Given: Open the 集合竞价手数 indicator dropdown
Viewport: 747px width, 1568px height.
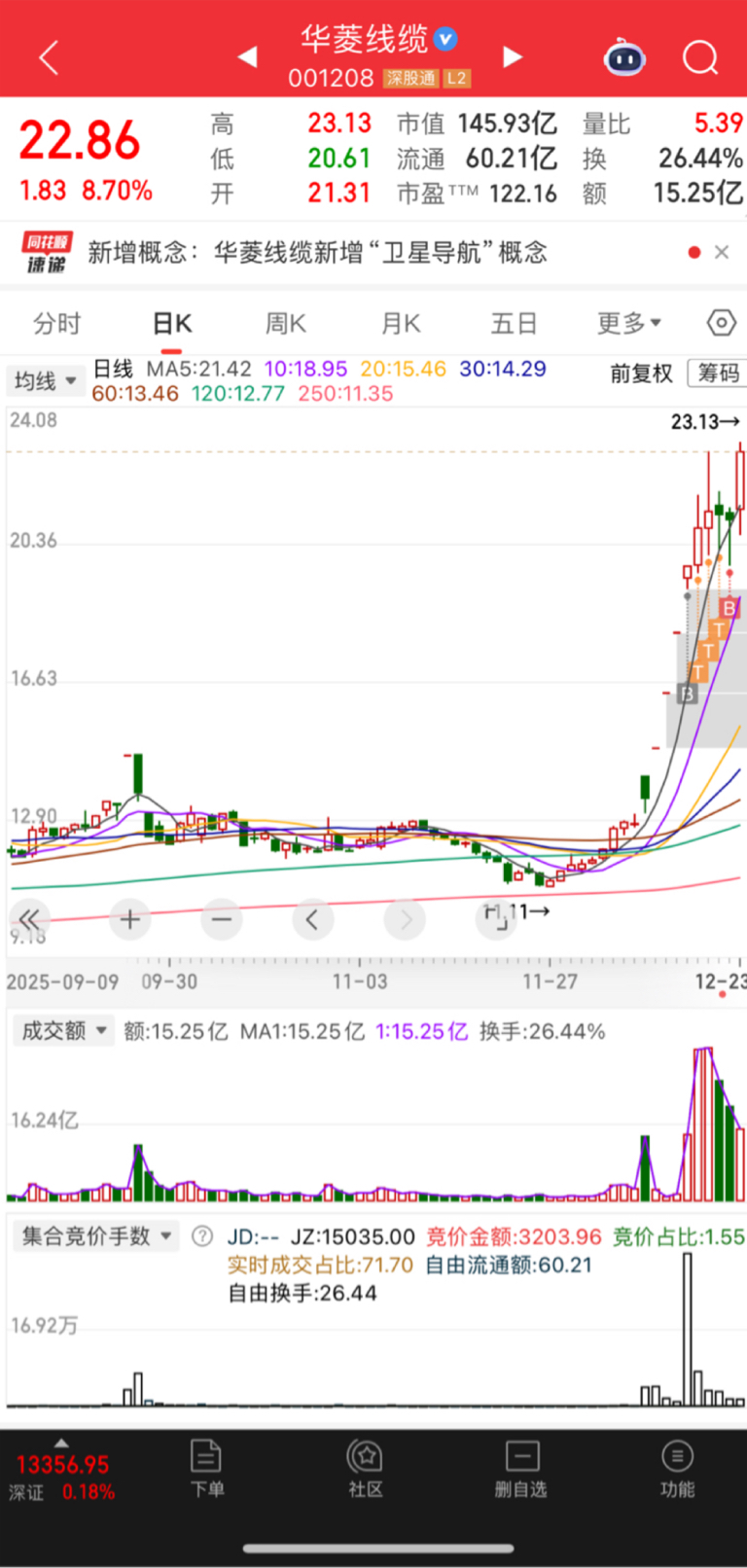Looking at the screenshot, I should coord(95,1236).
